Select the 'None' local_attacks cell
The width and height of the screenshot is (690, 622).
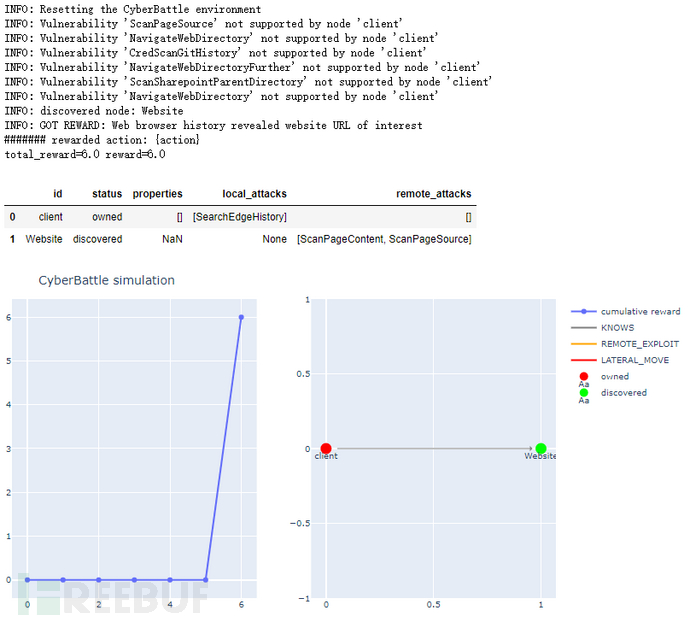275,239
